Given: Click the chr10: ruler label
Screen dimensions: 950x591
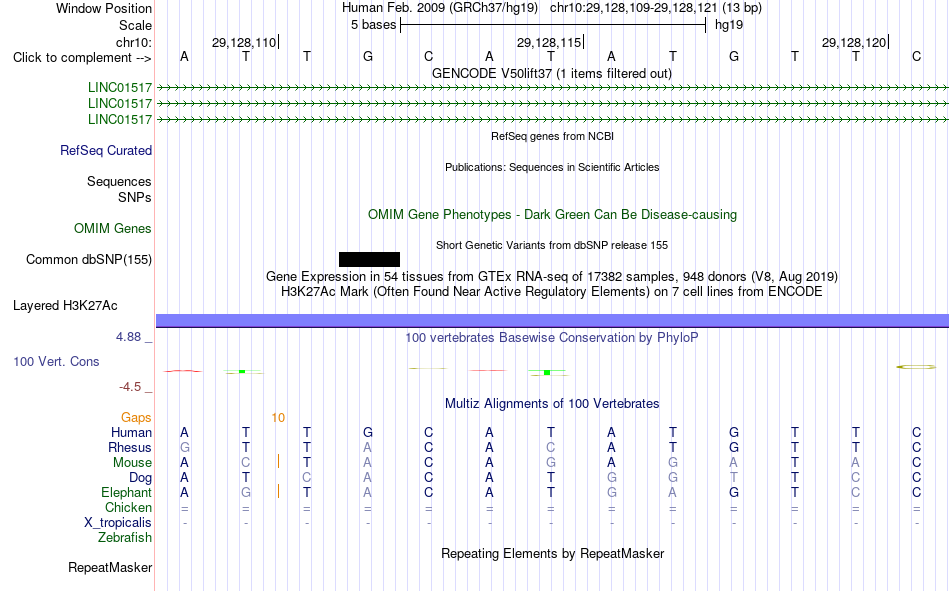Looking at the screenshot, I should [x=134, y=42].
